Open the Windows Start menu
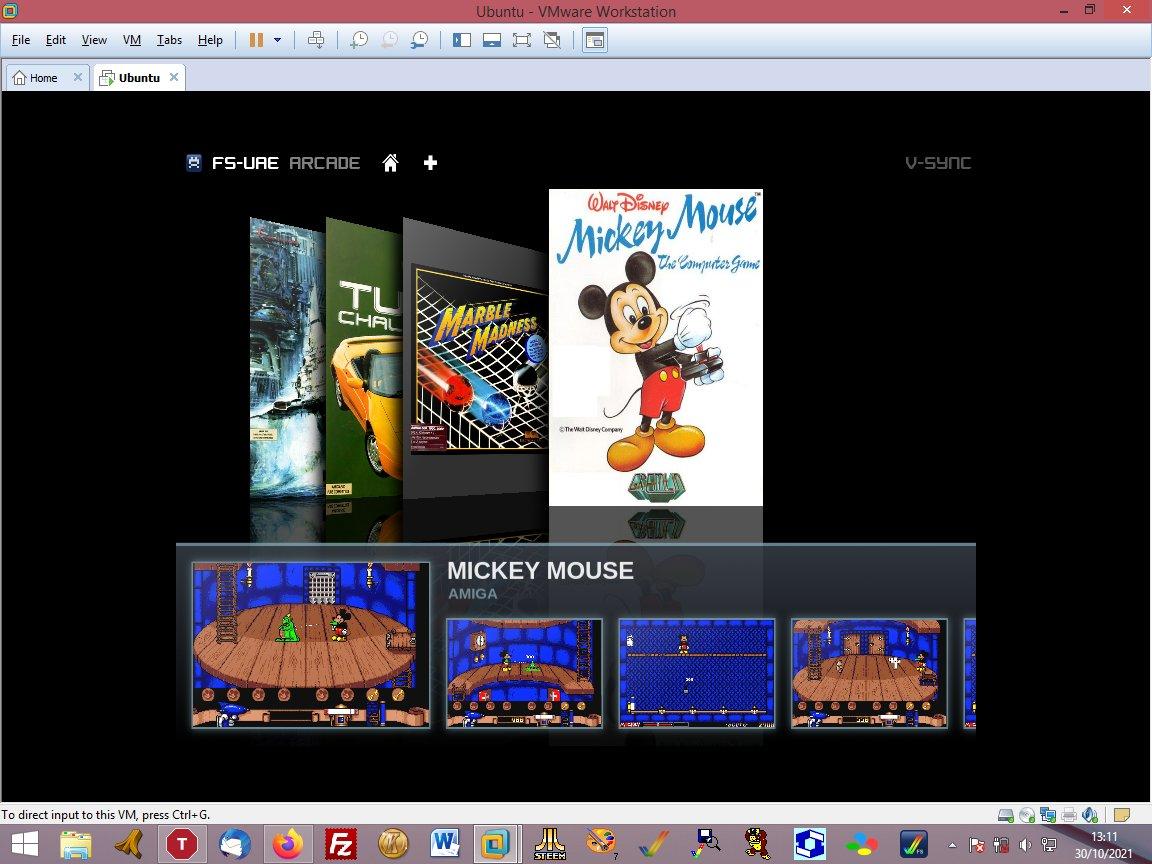1152x864 pixels. [x=24, y=844]
